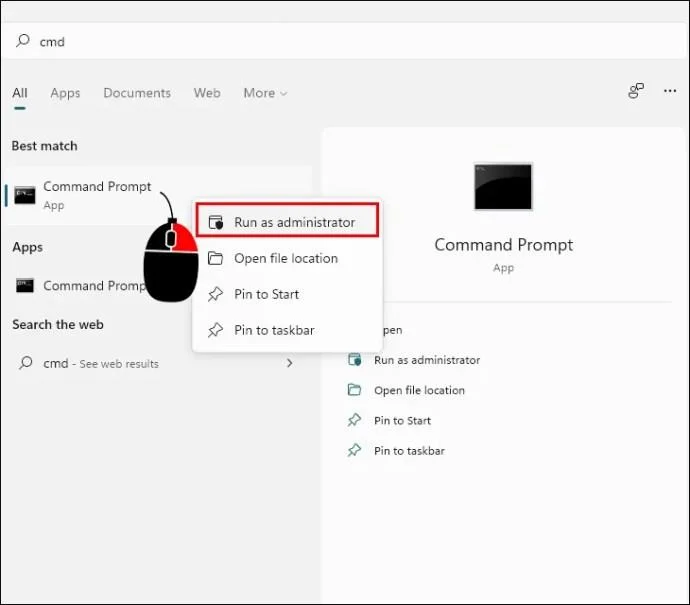The image size is (690, 605).
Task: Click the Command Prompt title in details pane
Action: coord(503,245)
